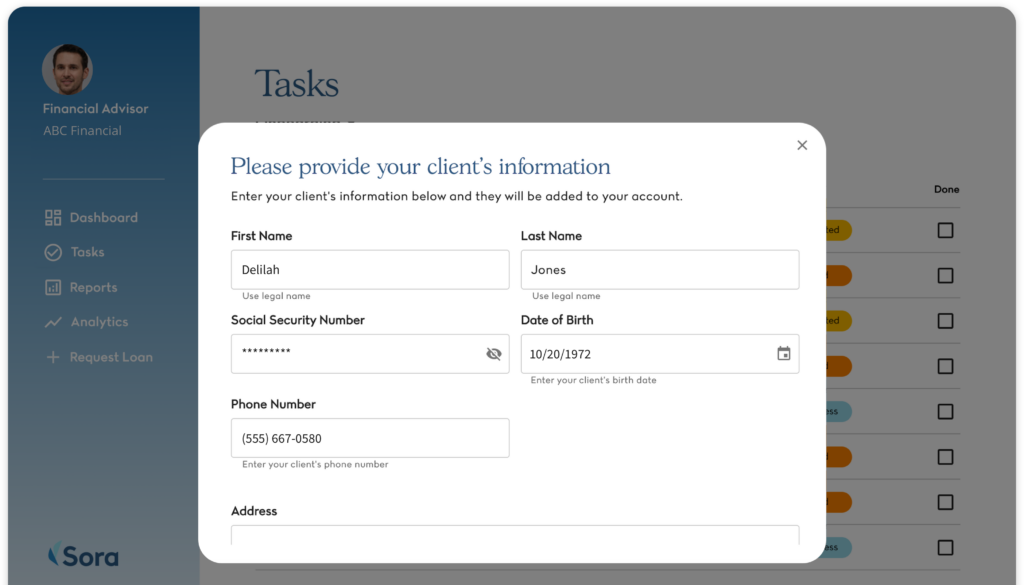Screen dimensions: 1024x585
Task: Click the plus icon beside Request Loan
Action: click(53, 357)
